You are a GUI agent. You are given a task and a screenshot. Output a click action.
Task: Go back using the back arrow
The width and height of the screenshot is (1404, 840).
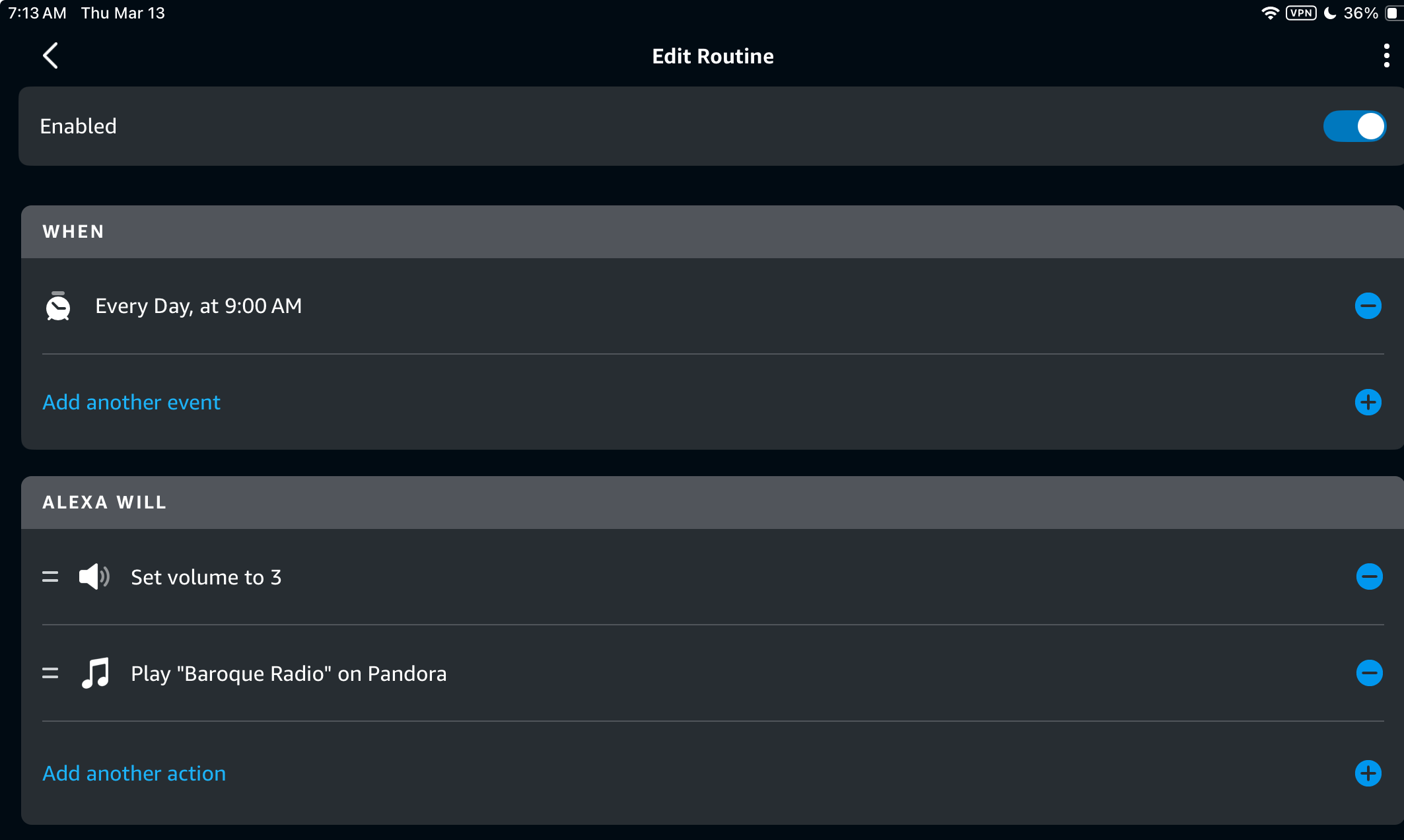click(x=51, y=55)
